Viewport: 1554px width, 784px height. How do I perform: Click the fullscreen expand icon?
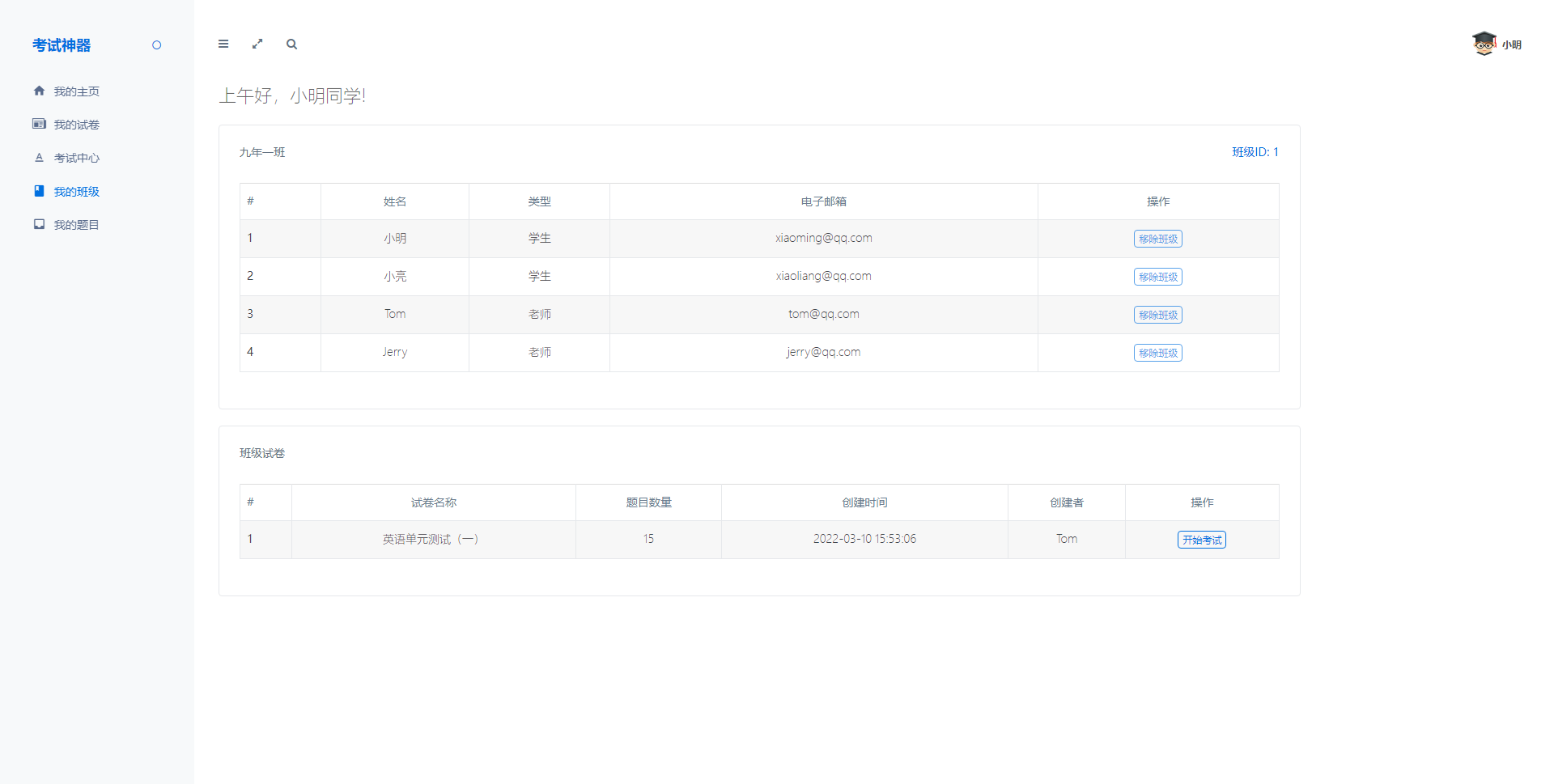click(x=257, y=44)
